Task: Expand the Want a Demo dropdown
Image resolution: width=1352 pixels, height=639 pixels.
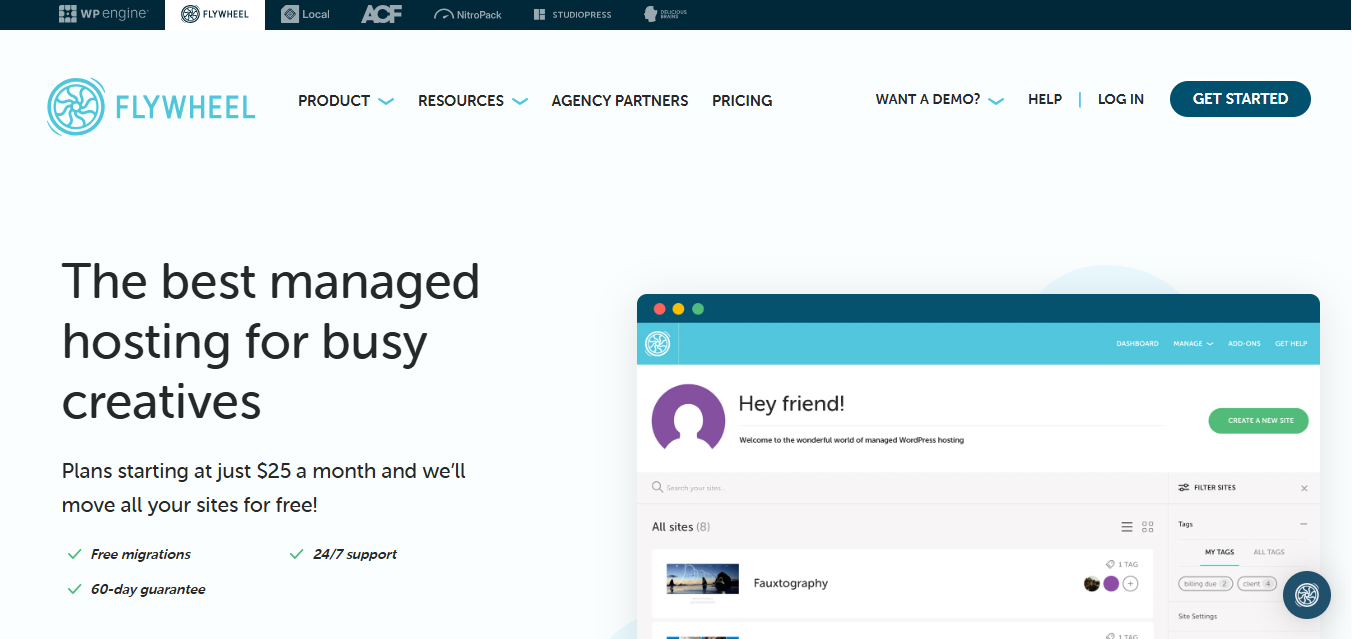Action: click(939, 99)
